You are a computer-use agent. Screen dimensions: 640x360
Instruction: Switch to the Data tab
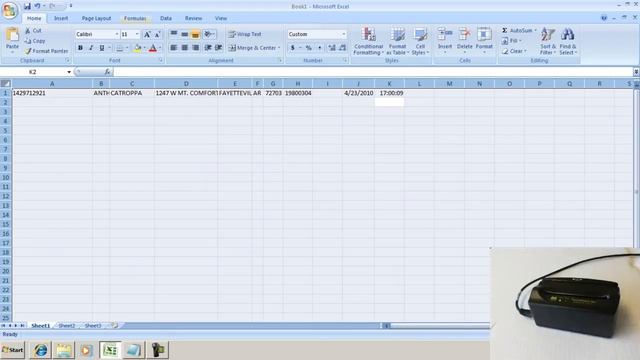pos(166,18)
